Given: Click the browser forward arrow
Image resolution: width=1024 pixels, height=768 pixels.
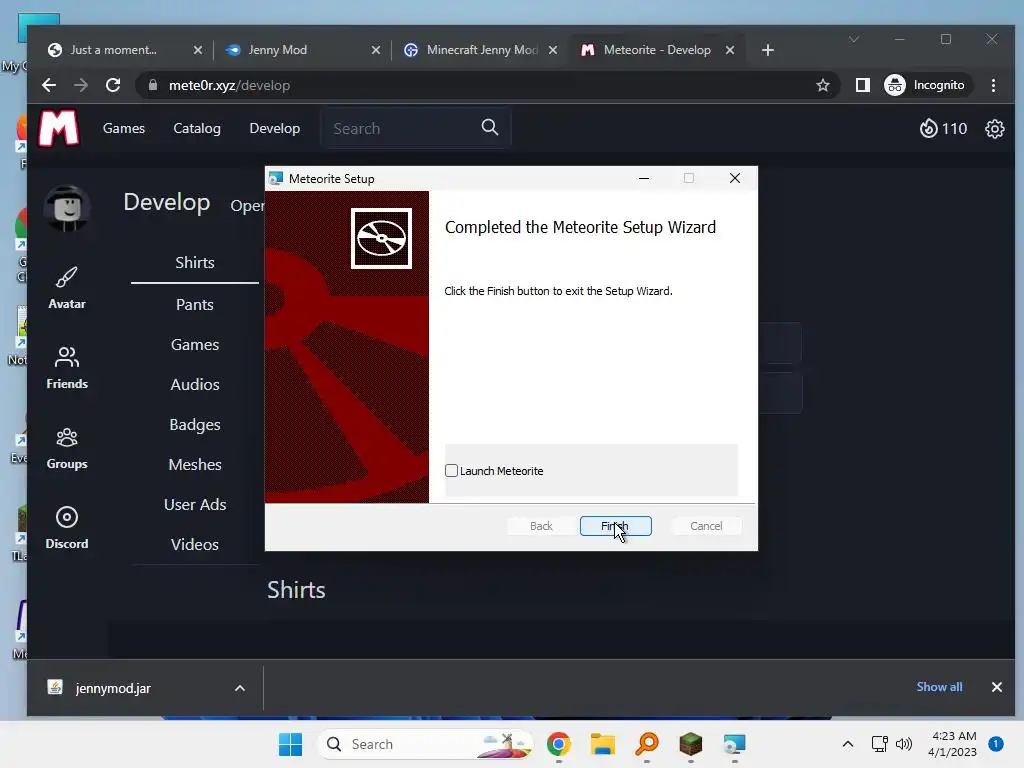Looking at the screenshot, I should point(81,85).
